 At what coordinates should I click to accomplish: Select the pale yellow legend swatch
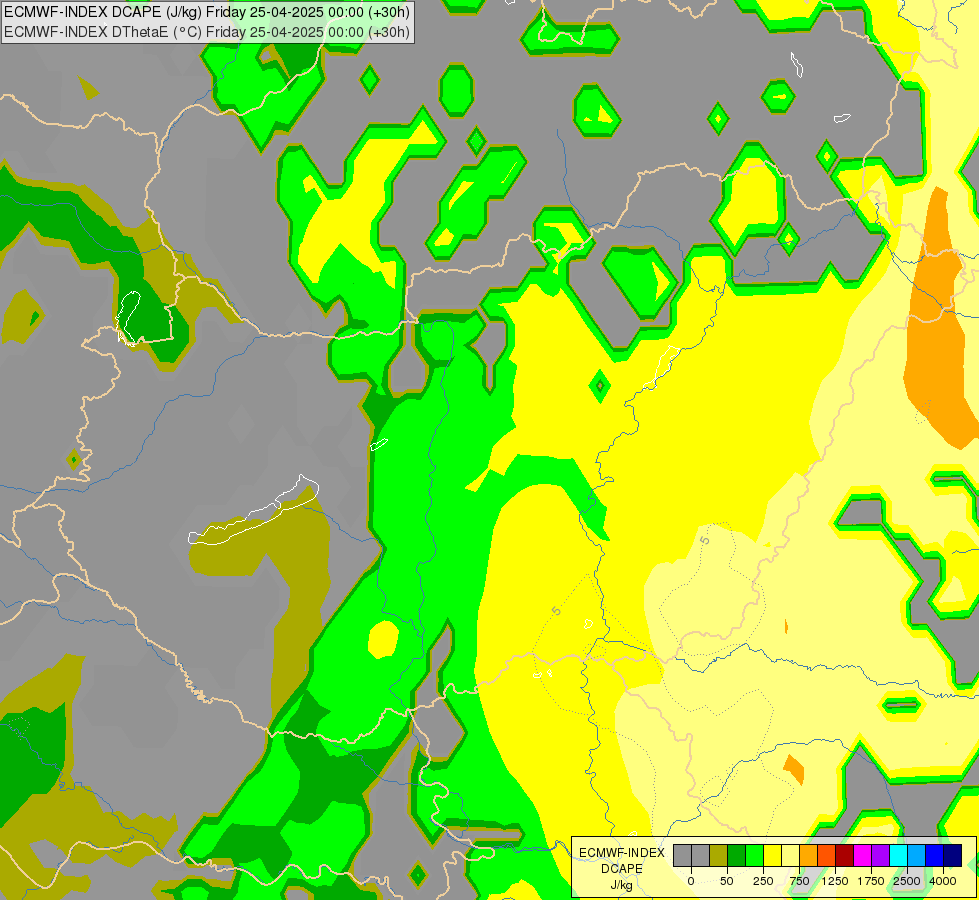coord(790,855)
